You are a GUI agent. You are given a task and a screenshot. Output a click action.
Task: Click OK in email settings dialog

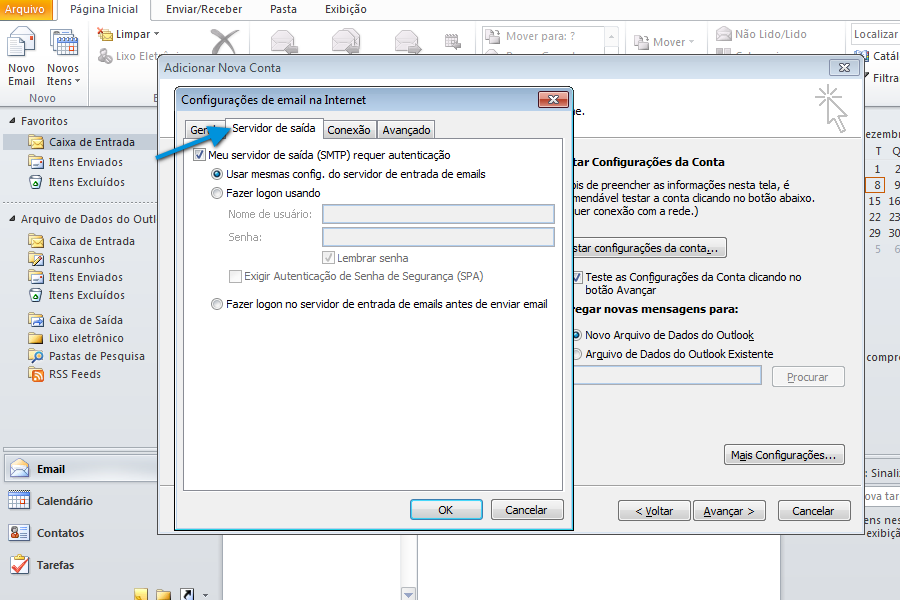click(446, 510)
